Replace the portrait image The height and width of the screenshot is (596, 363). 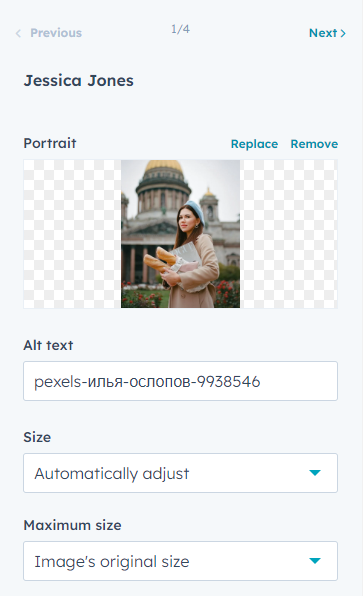(x=254, y=144)
